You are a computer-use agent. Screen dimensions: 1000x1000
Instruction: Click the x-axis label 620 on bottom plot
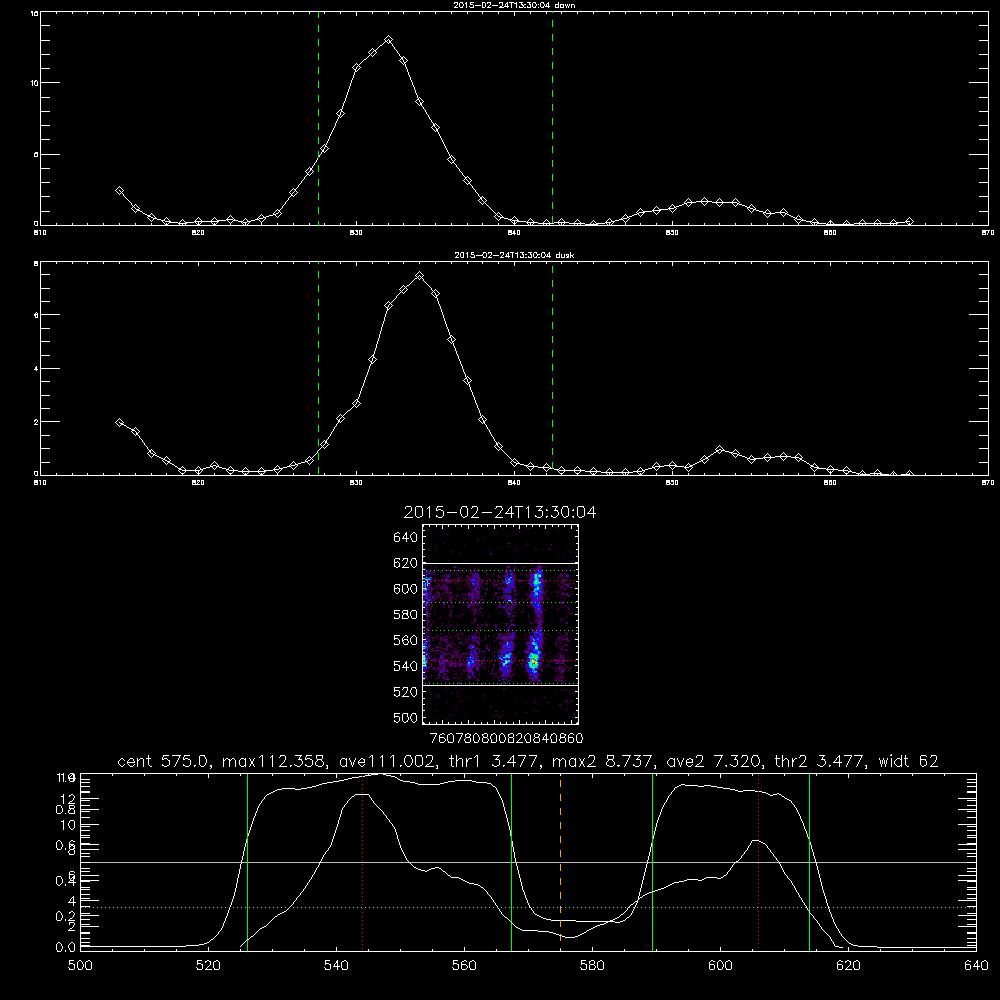pos(848,965)
